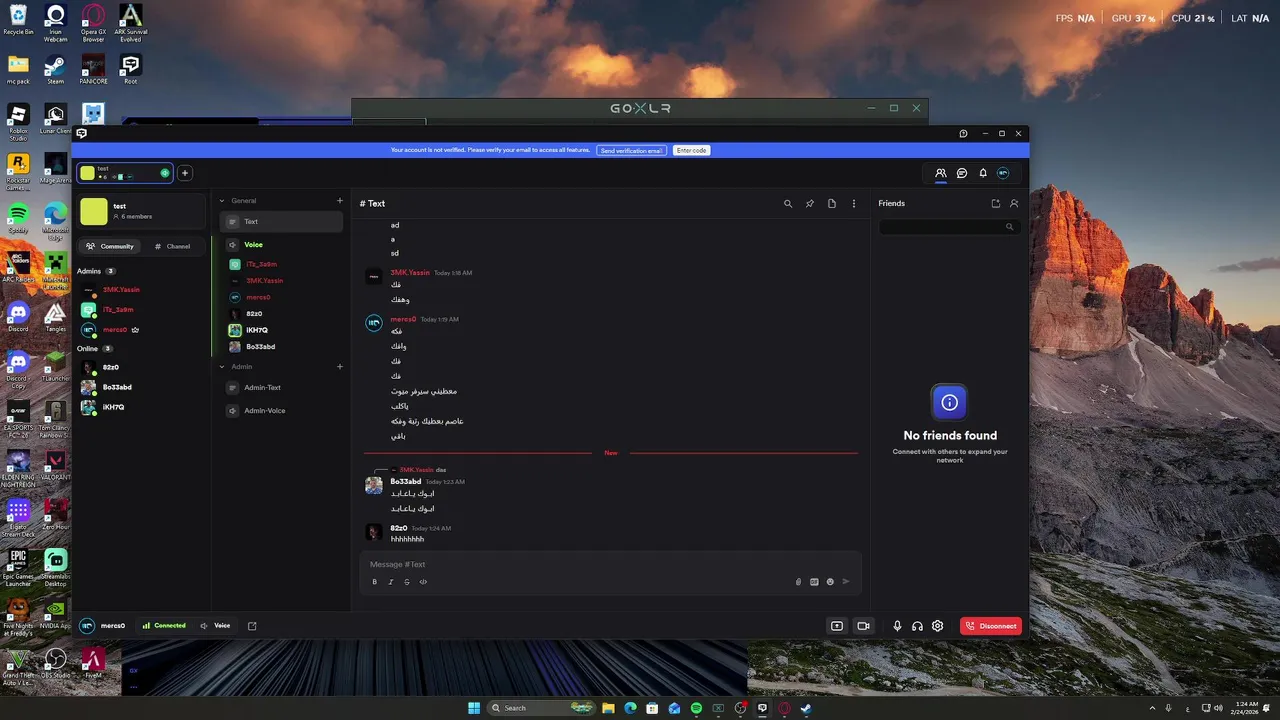Open the GIF picker icon

(x=814, y=582)
